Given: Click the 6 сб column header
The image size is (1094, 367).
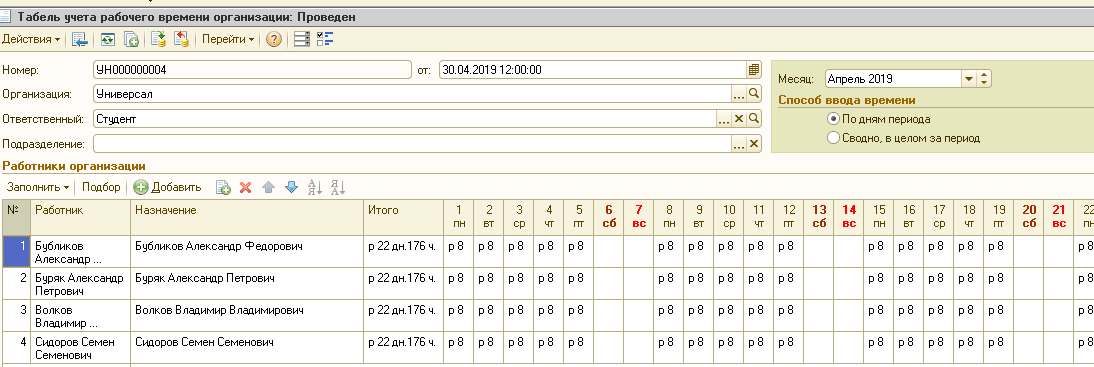Looking at the screenshot, I should 608,217.
